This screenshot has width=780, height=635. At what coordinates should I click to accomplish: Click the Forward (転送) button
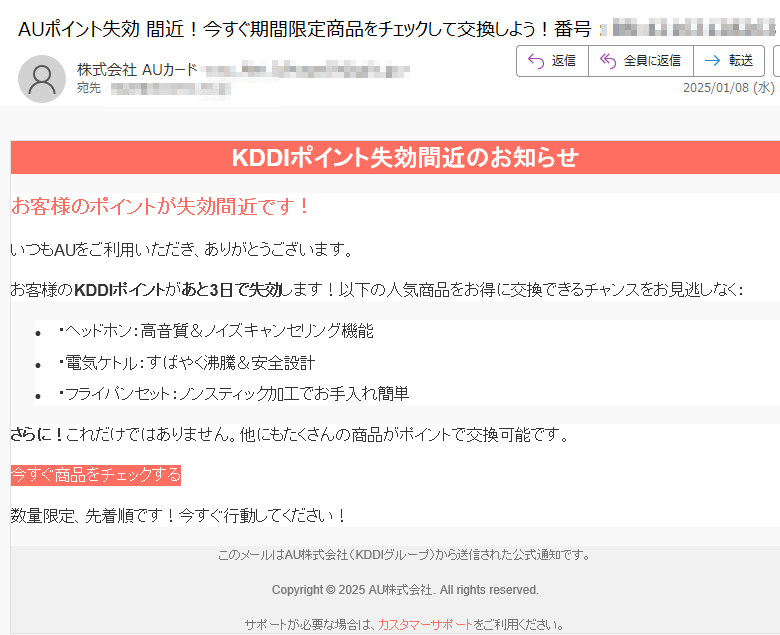click(729, 61)
